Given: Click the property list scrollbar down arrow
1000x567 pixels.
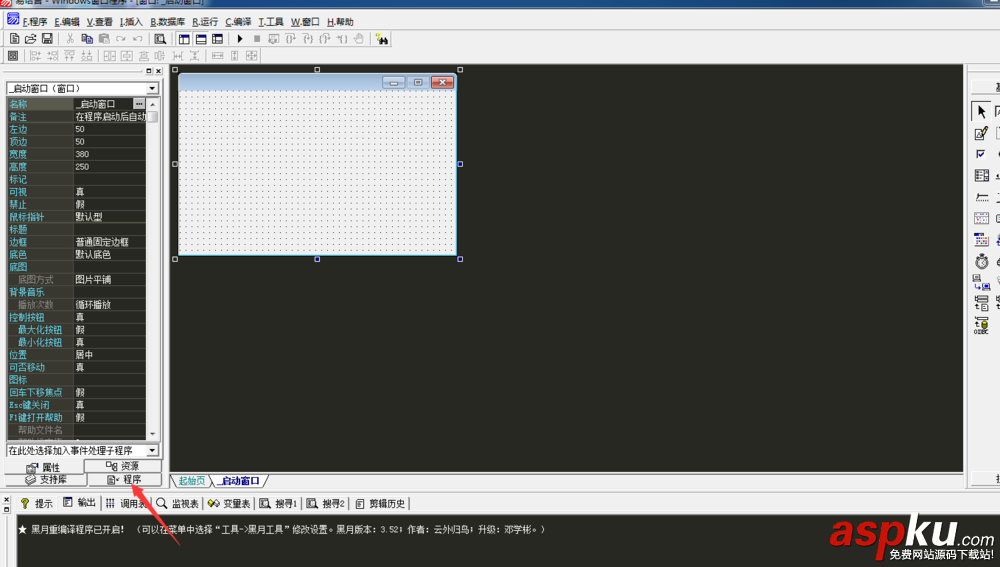Looking at the screenshot, I should click(x=152, y=434).
